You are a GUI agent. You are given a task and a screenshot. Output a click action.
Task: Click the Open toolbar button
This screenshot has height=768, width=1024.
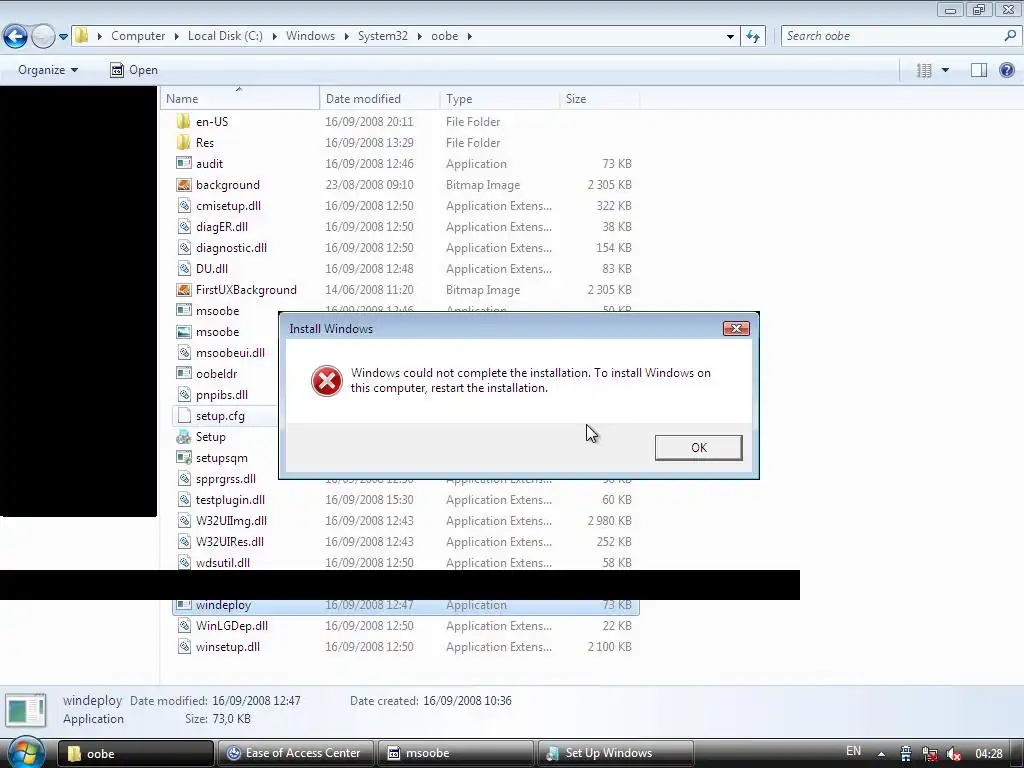134,70
